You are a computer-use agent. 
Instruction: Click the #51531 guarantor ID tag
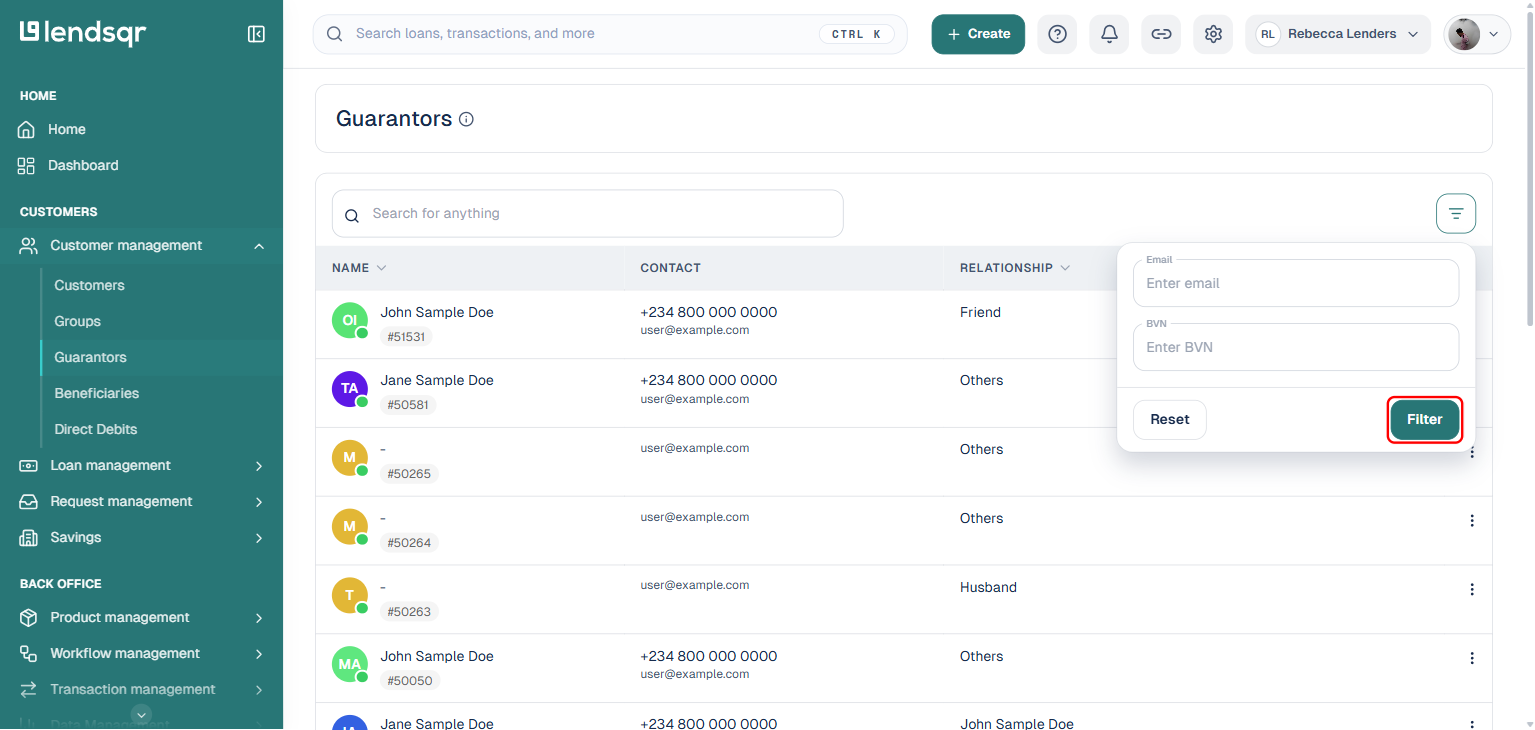point(407,337)
